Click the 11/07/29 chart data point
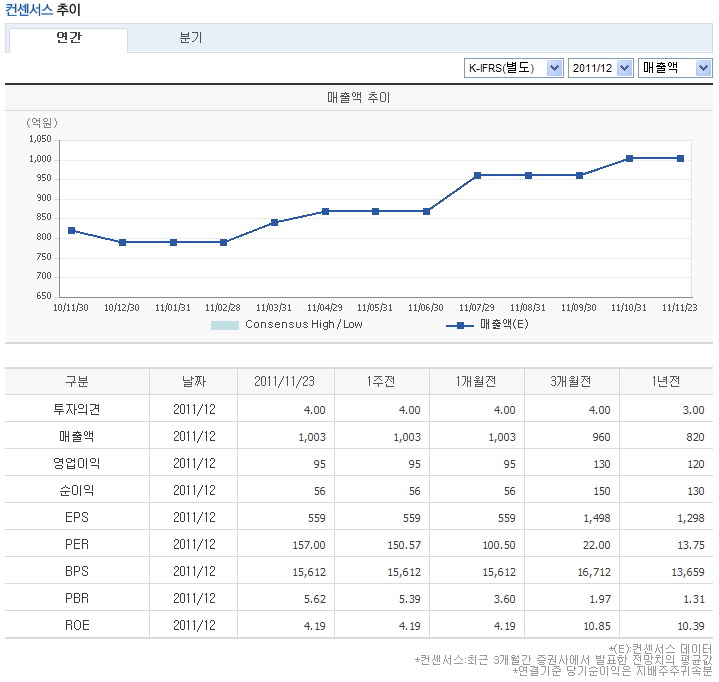The width and height of the screenshot is (719, 682). coord(478,175)
